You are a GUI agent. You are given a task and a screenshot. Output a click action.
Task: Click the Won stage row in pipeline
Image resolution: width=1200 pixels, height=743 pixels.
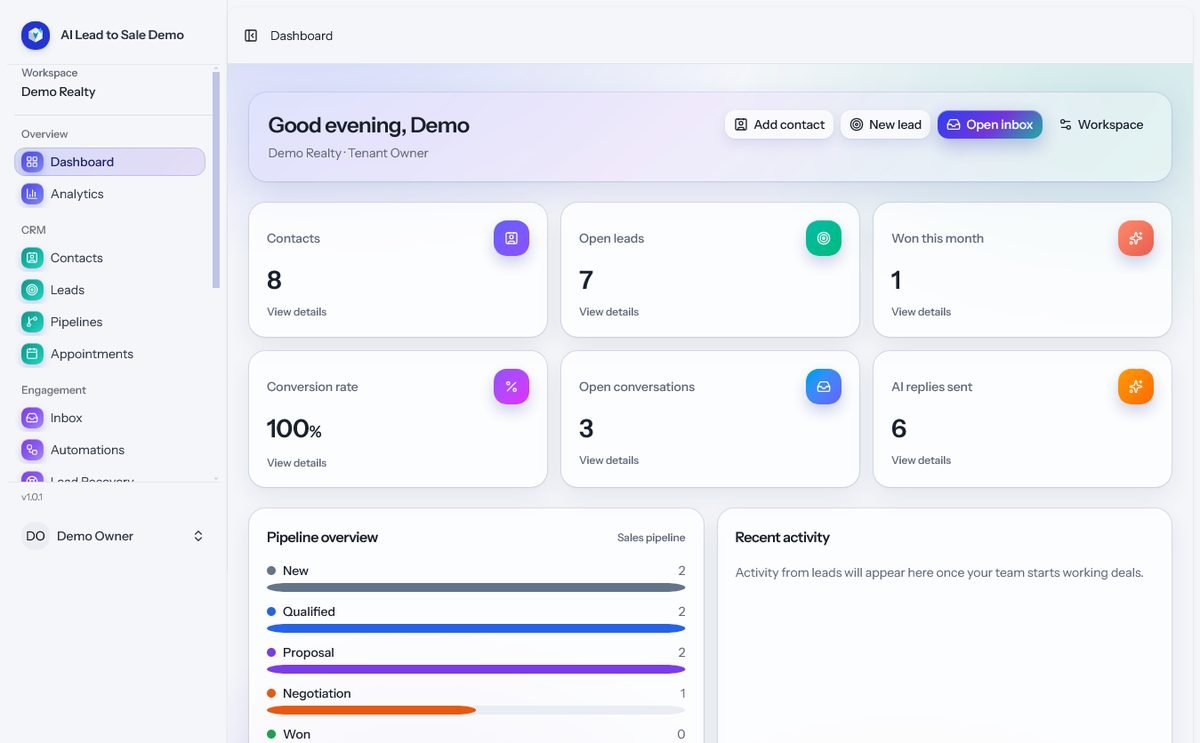tap(476, 734)
